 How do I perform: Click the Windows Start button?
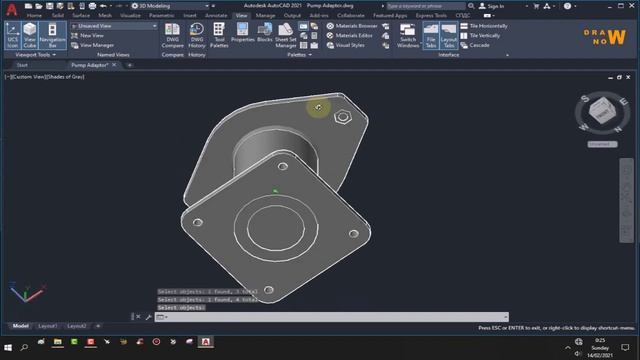point(8,347)
